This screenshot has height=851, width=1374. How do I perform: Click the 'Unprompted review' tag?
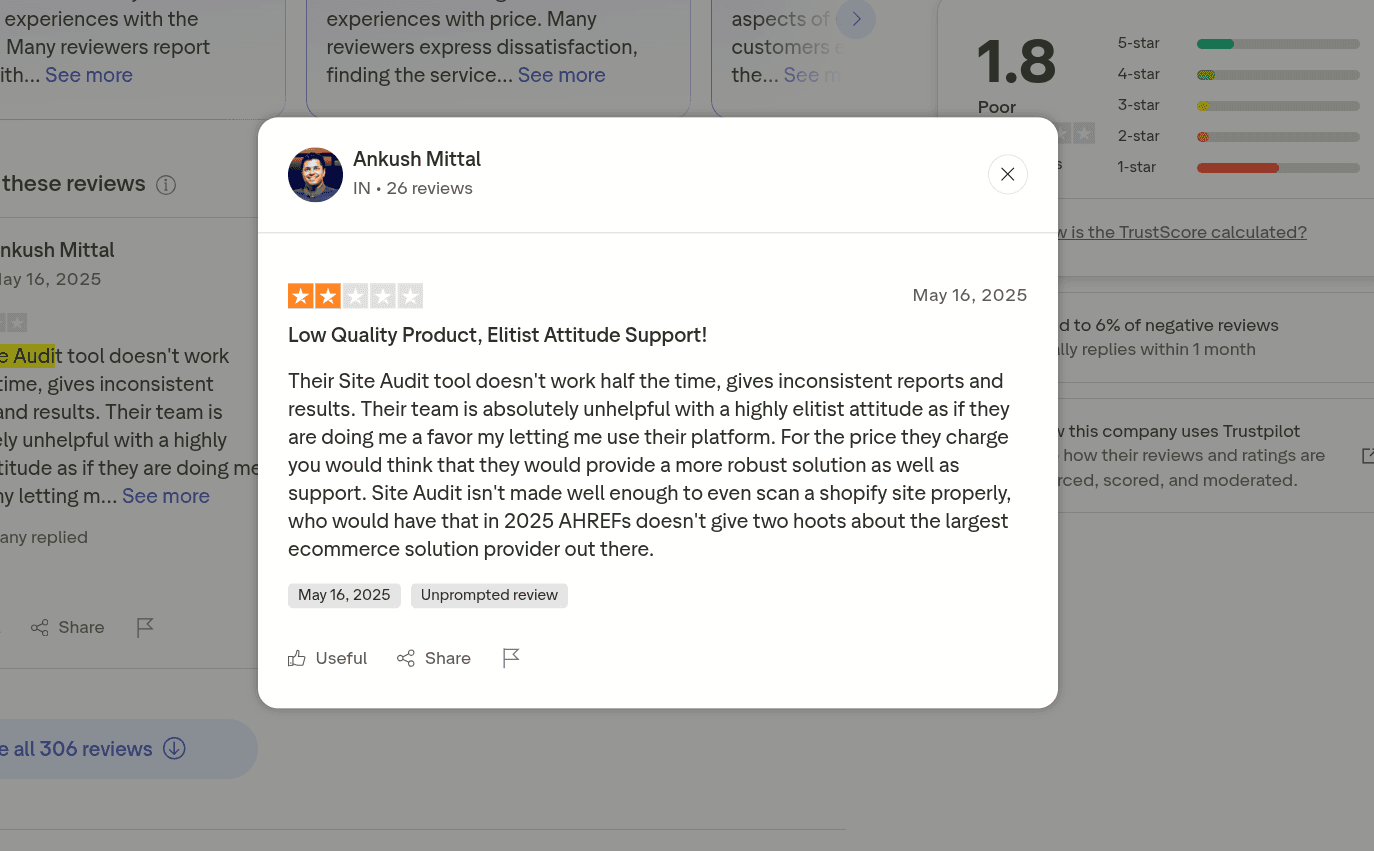(x=489, y=595)
